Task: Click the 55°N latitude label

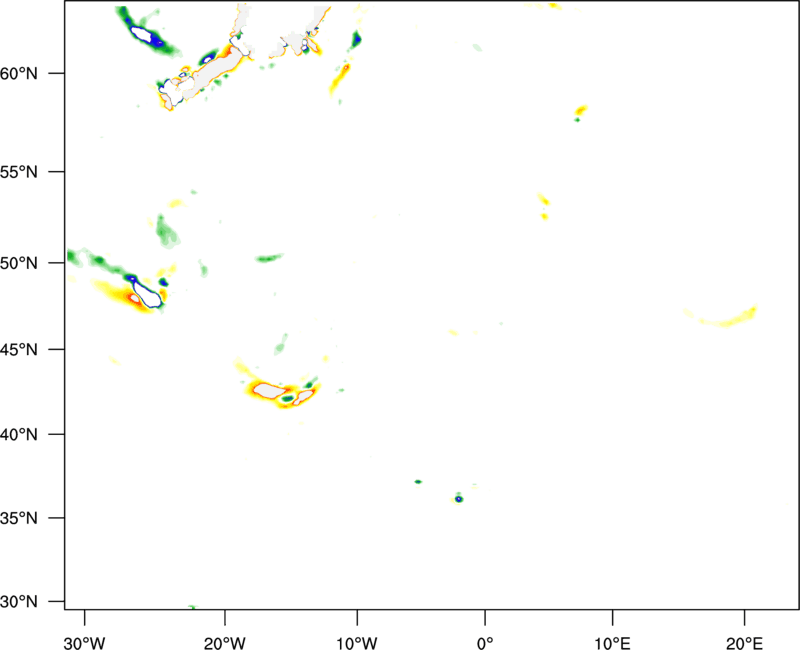Action: 19,172
